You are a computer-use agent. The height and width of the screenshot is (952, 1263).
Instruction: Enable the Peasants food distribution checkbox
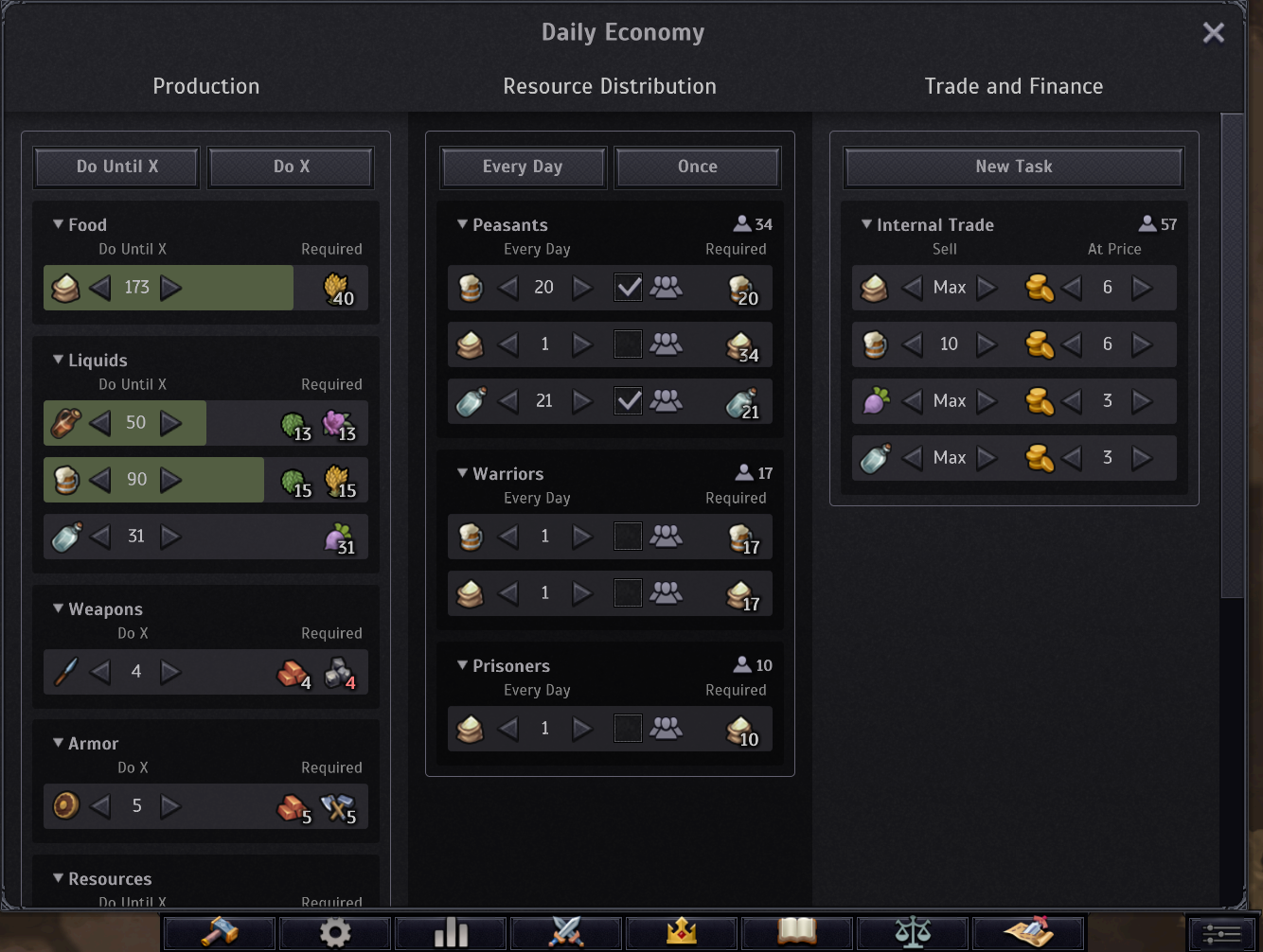pyautogui.click(x=628, y=344)
